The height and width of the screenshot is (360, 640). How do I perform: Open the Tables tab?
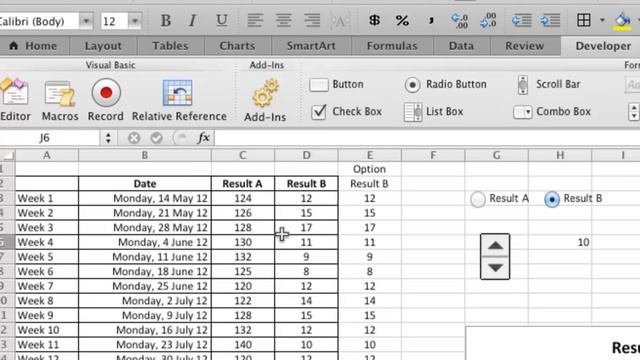pyautogui.click(x=170, y=46)
